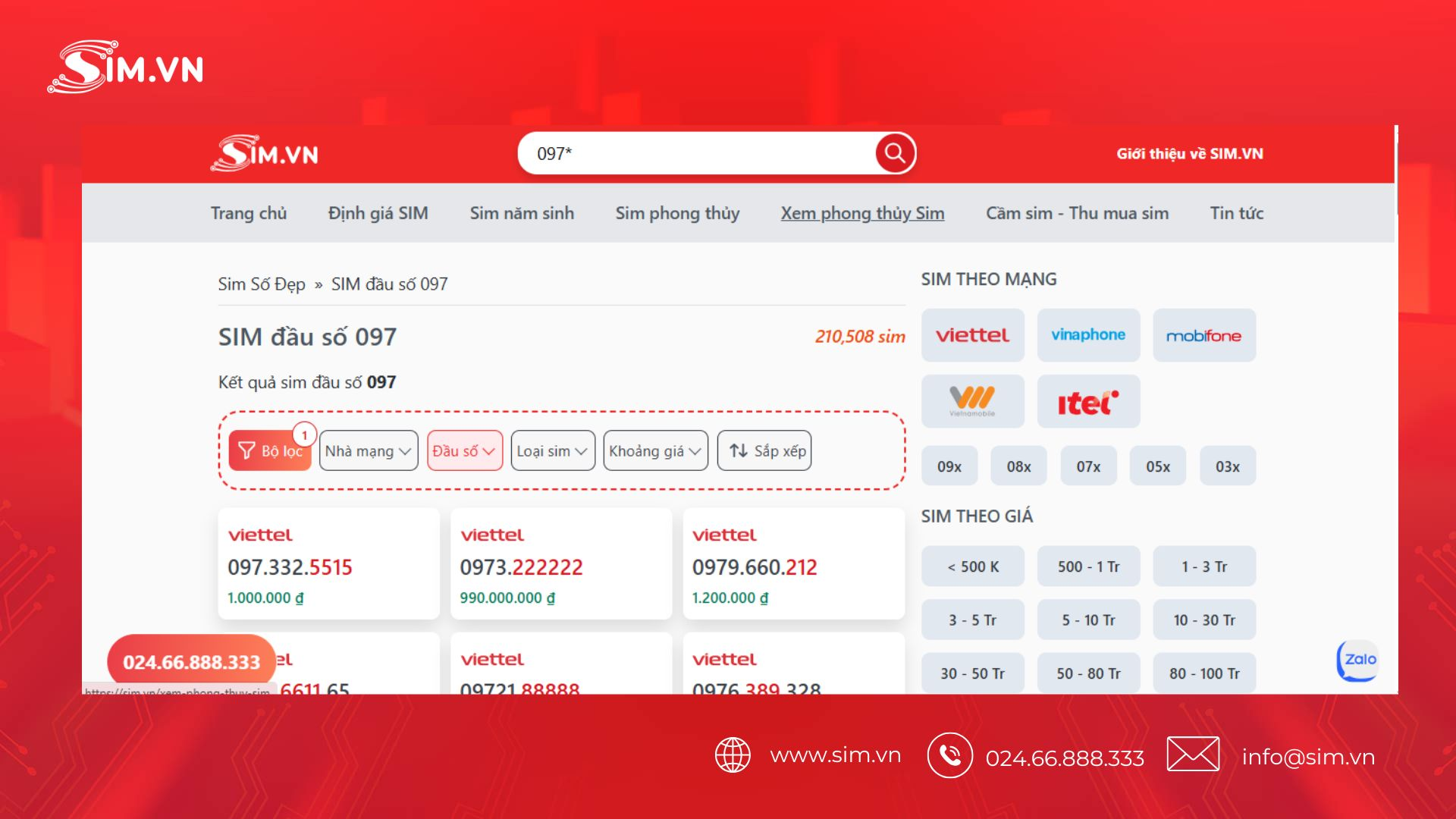The height and width of the screenshot is (819, 1456).
Task: Filter price 80 - 100 Tr
Action: [x=1204, y=673]
